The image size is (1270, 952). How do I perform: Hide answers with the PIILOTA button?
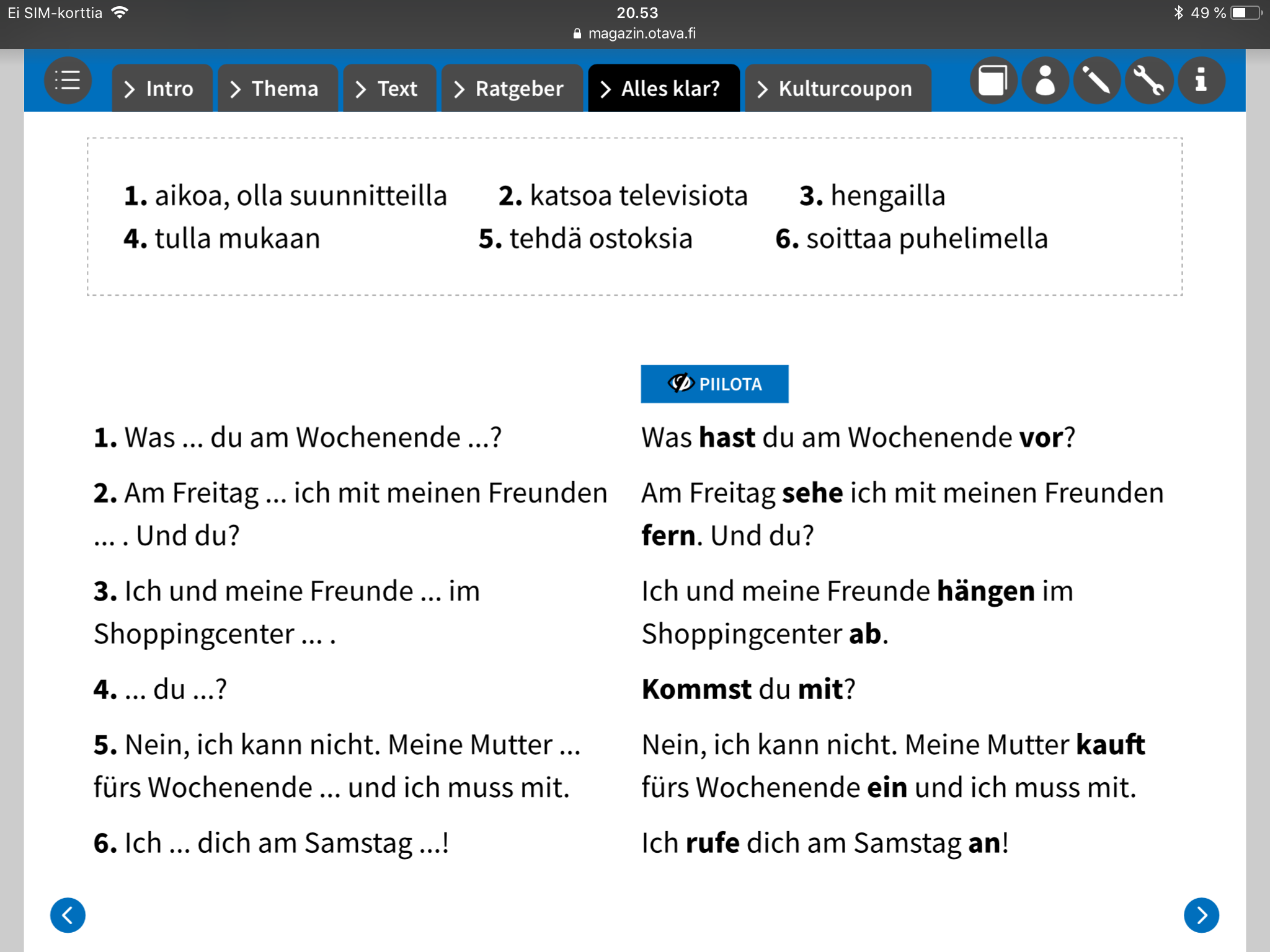tap(714, 384)
